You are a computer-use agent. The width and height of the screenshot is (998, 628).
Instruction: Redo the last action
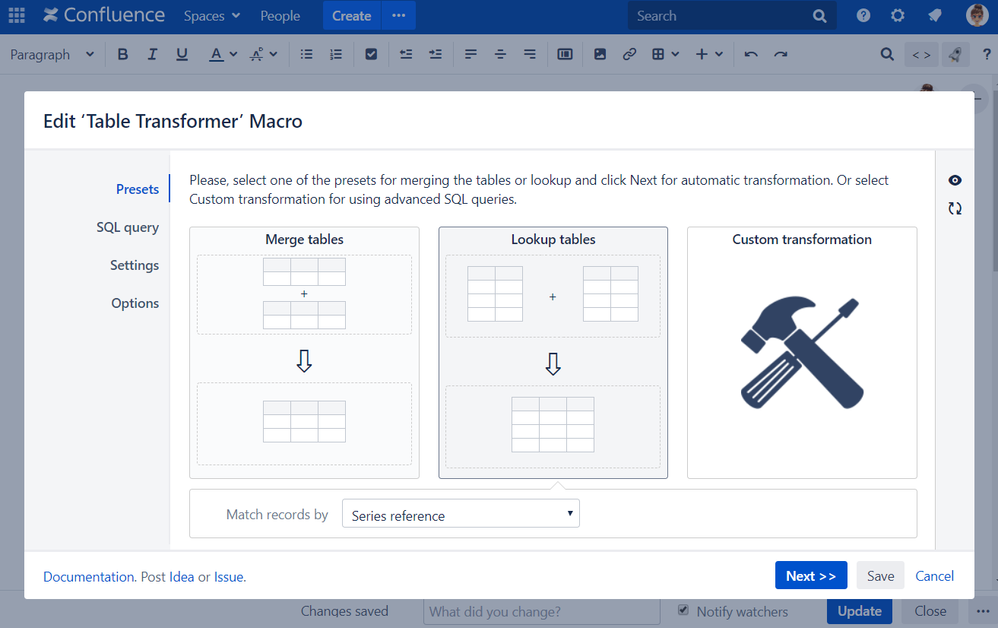781,54
